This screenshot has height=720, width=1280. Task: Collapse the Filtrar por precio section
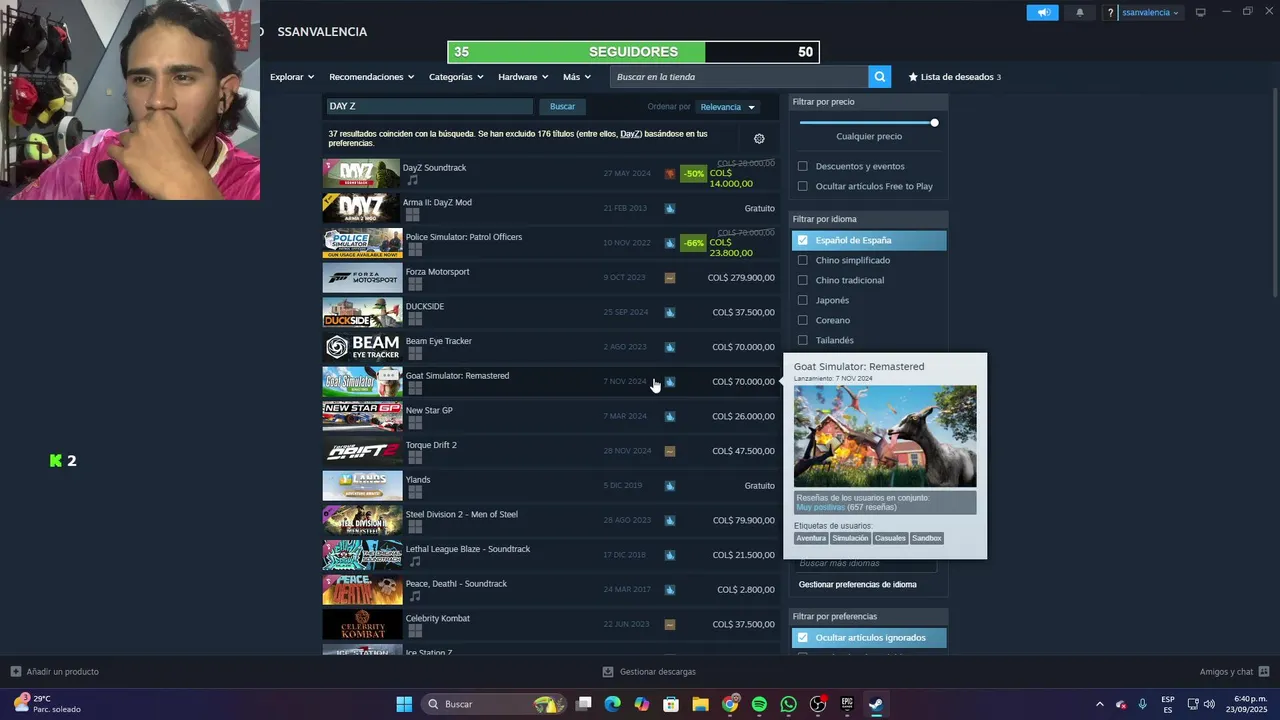click(868, 102)
